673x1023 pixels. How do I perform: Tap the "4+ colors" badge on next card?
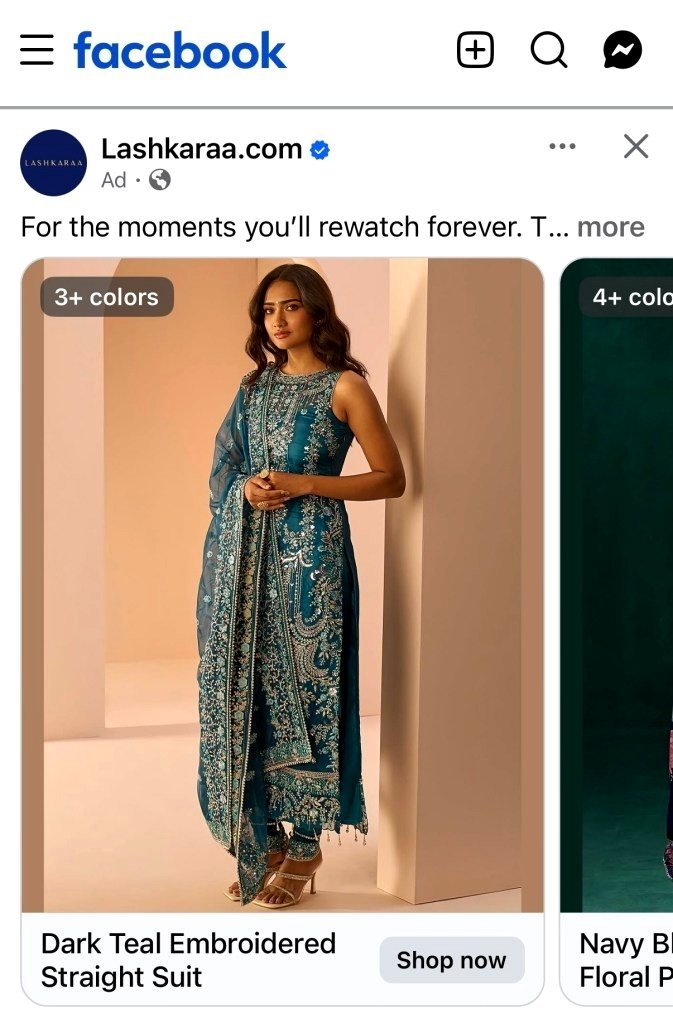coord(626,297)
